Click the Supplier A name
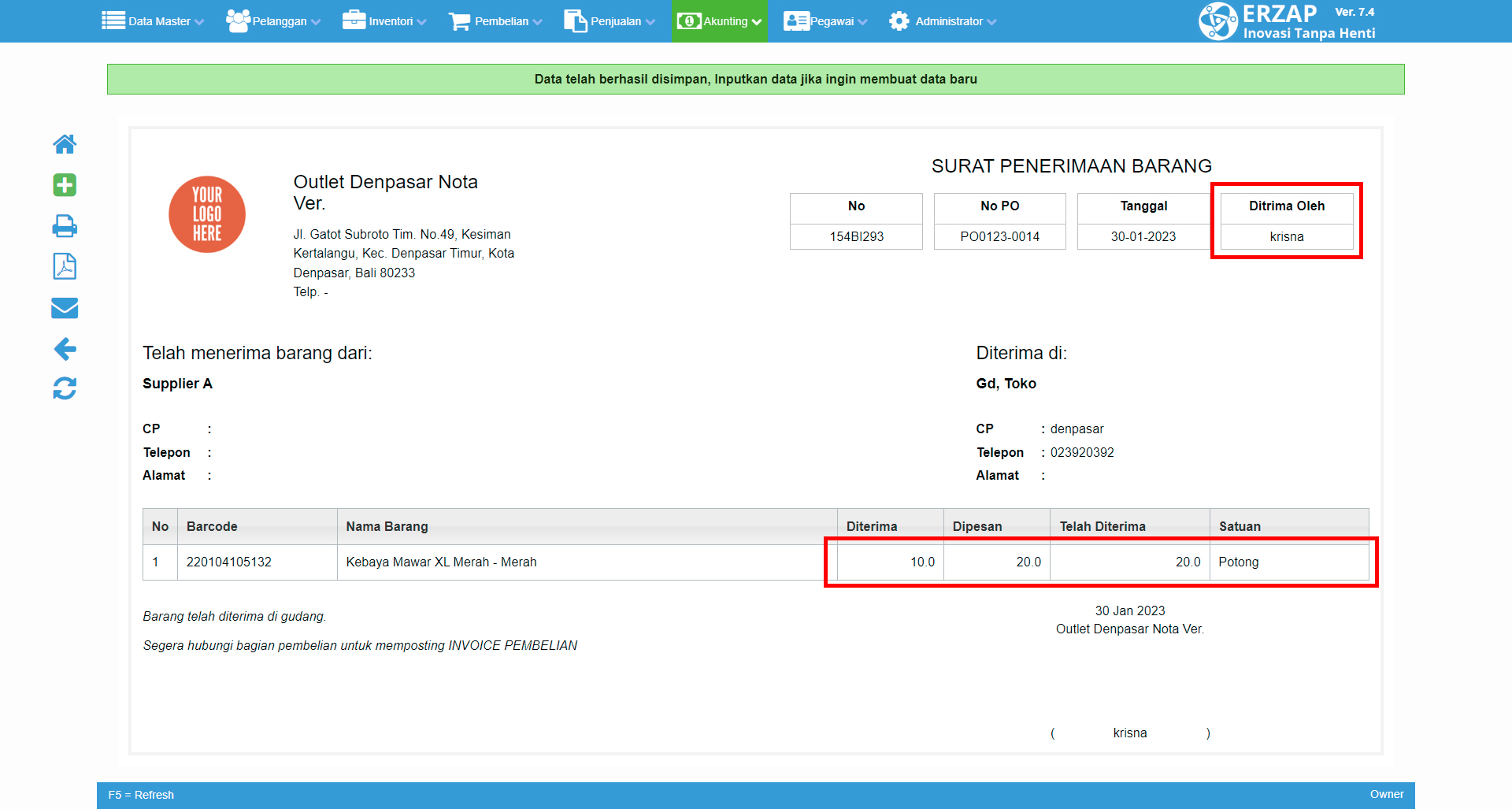This screenshot has width=1512, height=809. click(x=177, y=384)
